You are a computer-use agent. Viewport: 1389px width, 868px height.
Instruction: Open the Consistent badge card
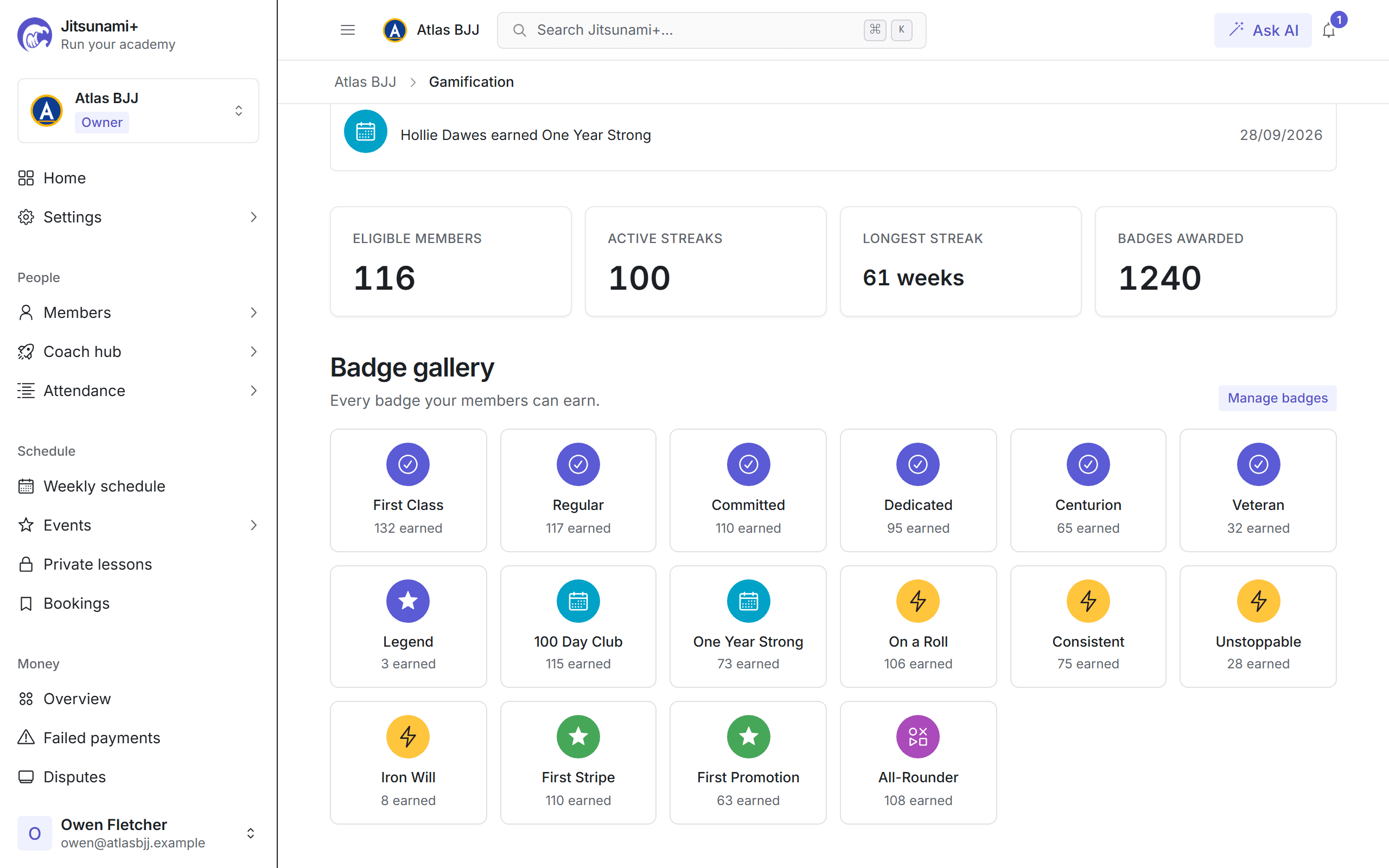coord(1088,626)
